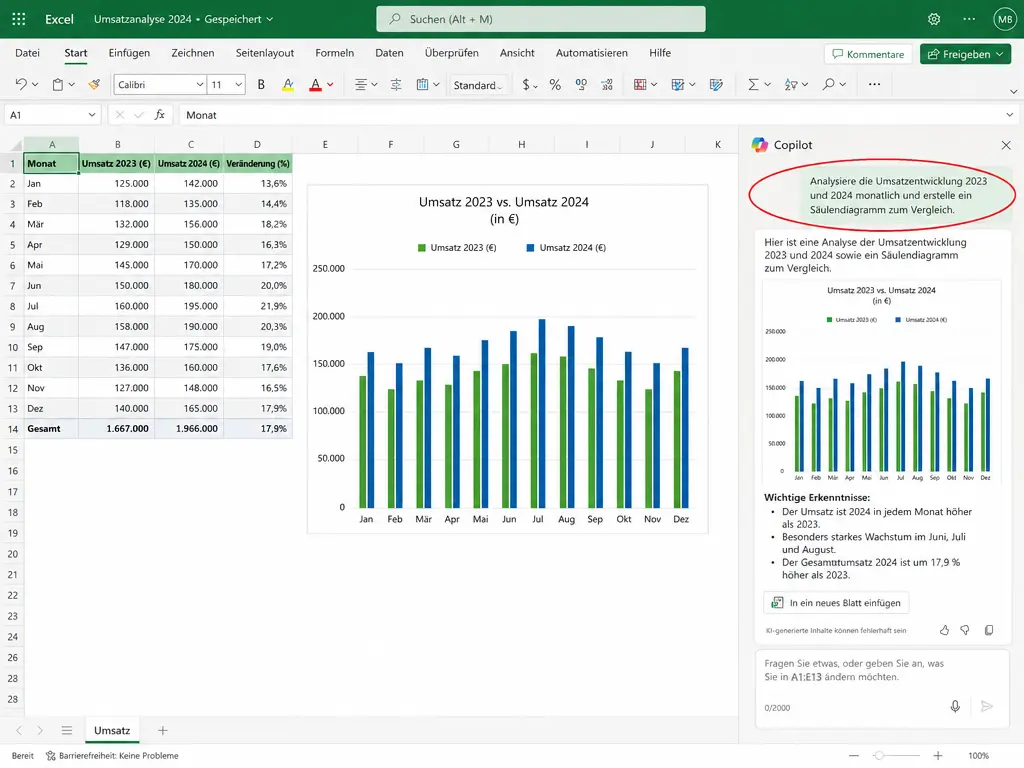Expand the Name Box A1 dropdown

pos(91,115)
